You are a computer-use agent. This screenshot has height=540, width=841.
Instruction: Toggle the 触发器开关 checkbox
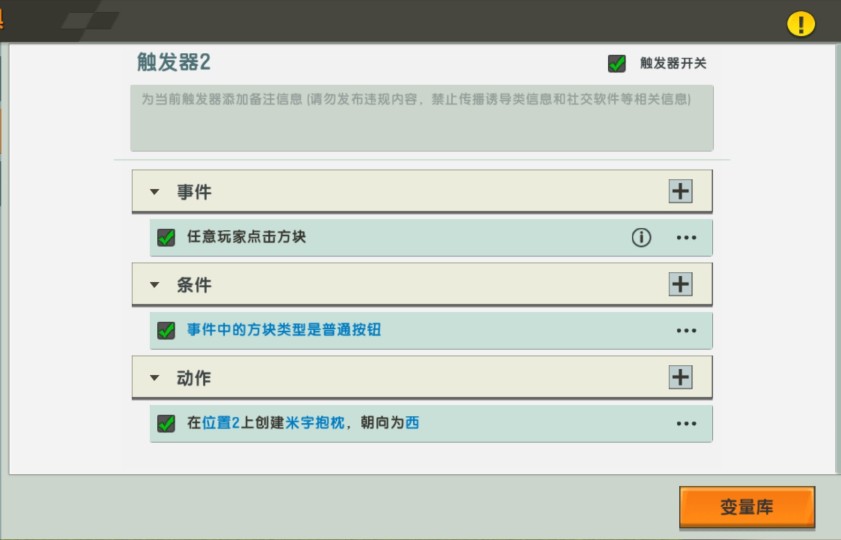tap(617, 63)
